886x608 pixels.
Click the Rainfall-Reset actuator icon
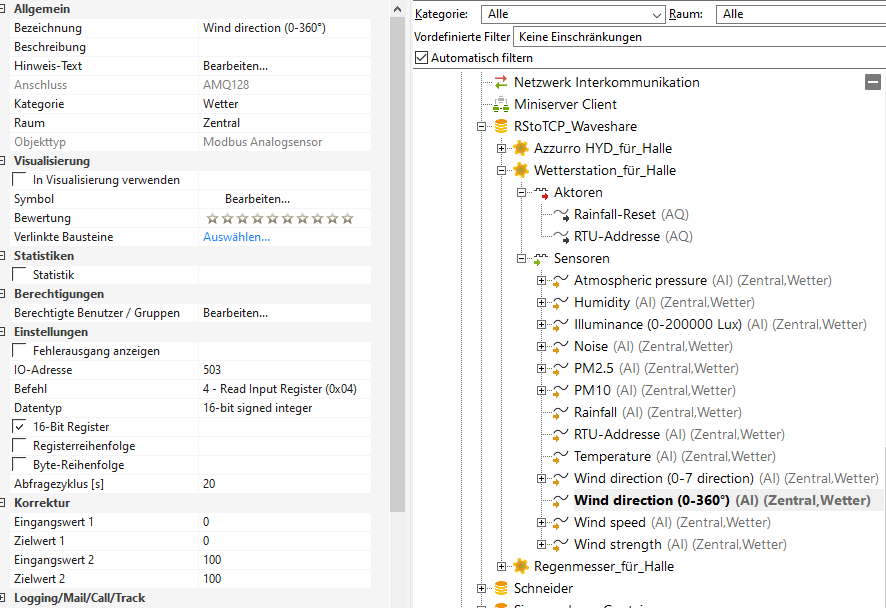561,215
